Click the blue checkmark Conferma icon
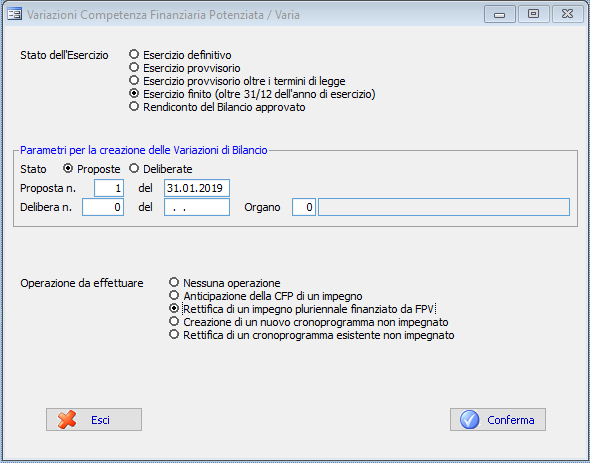590x463 pixels. click(470, 420)
